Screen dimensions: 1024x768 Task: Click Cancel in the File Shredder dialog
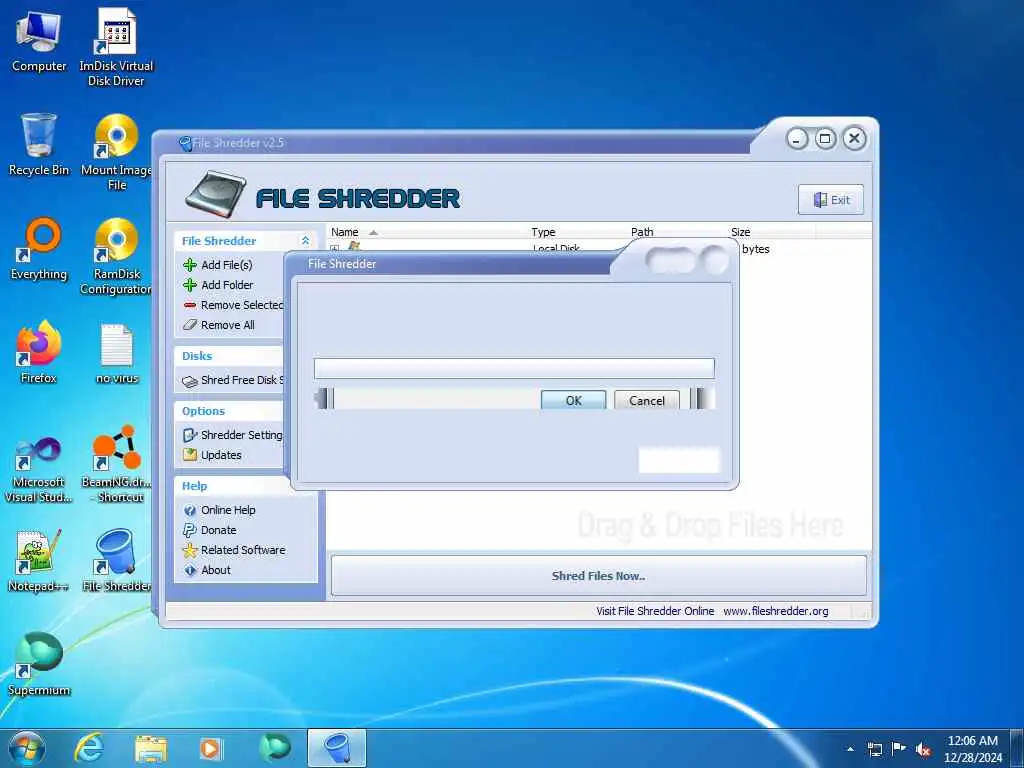pos(647,400)
